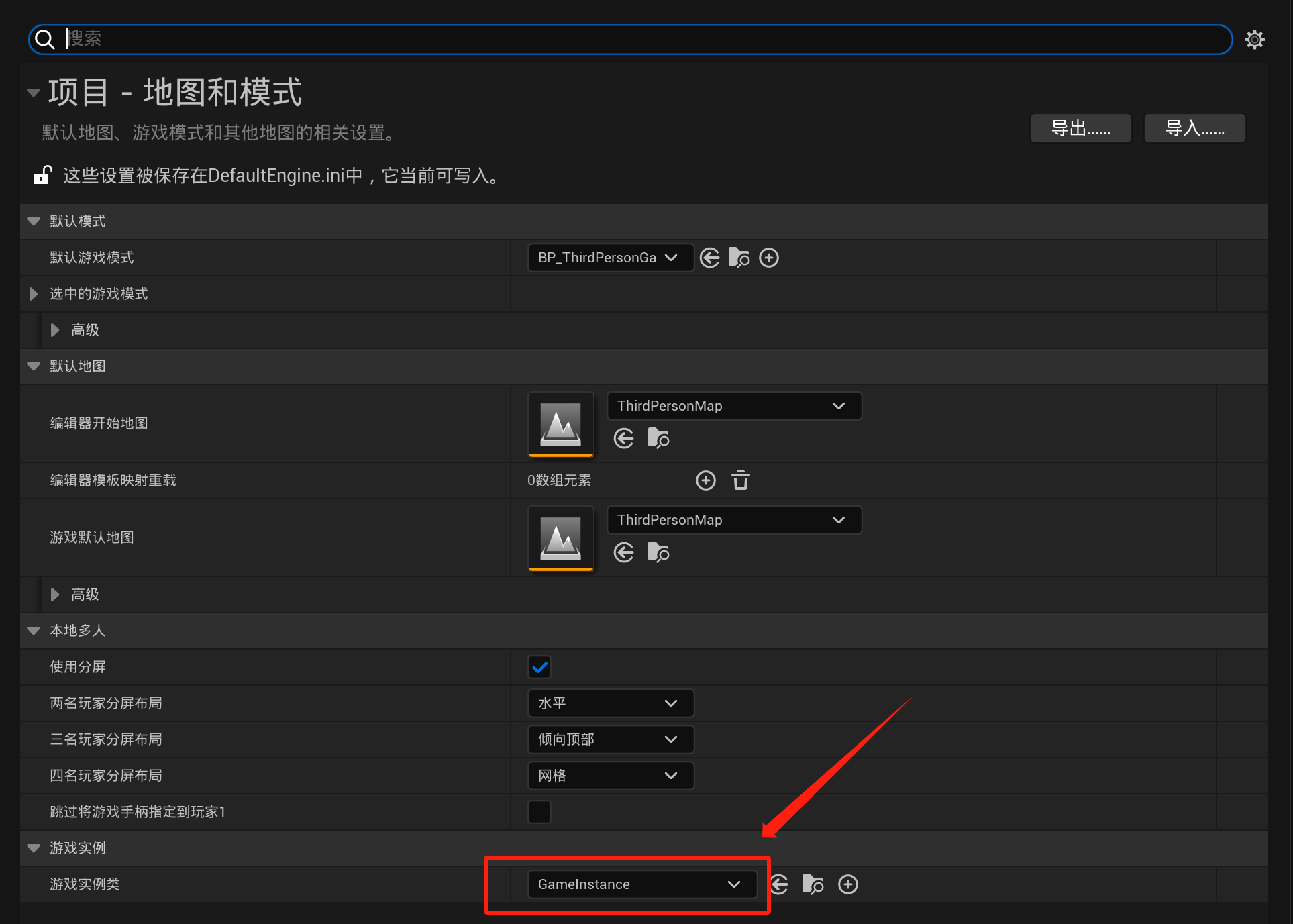This screenshot has width=1293, height=924.
Task: Click the editor startup map thumbnail
Action: tap(561, 424)
